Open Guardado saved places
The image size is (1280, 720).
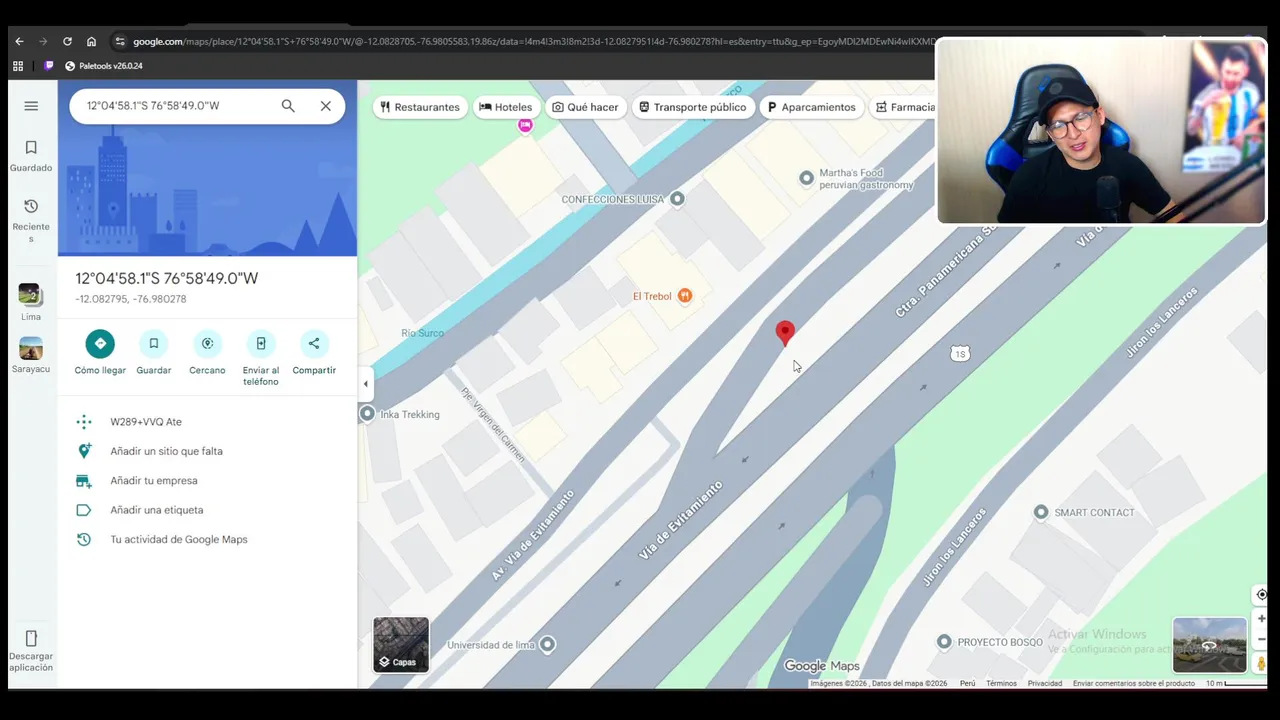[x=31, y=156]
